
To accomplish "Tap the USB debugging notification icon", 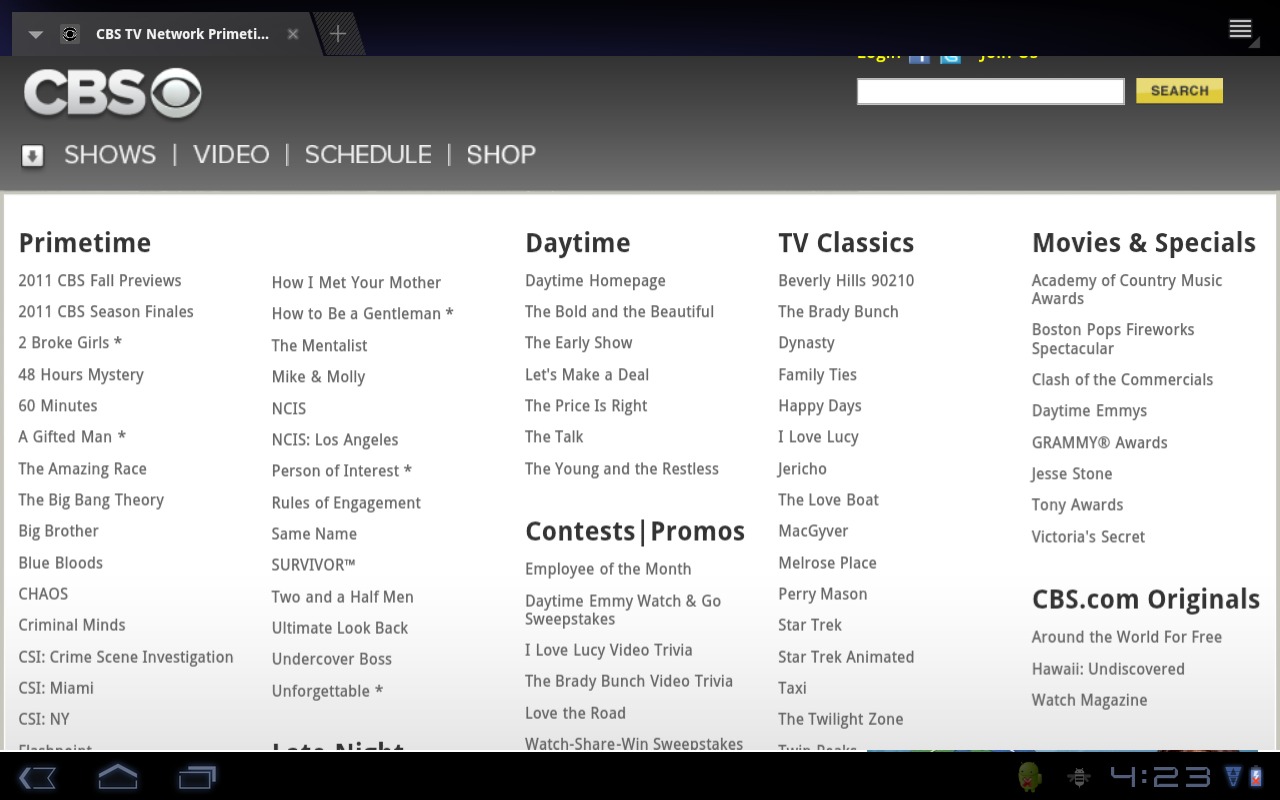I will (x=1079, y=777).
